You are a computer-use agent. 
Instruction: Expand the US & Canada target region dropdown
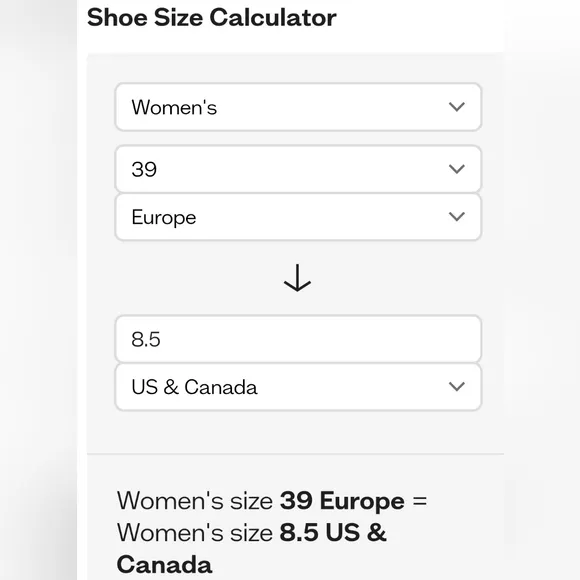point(298,387)
